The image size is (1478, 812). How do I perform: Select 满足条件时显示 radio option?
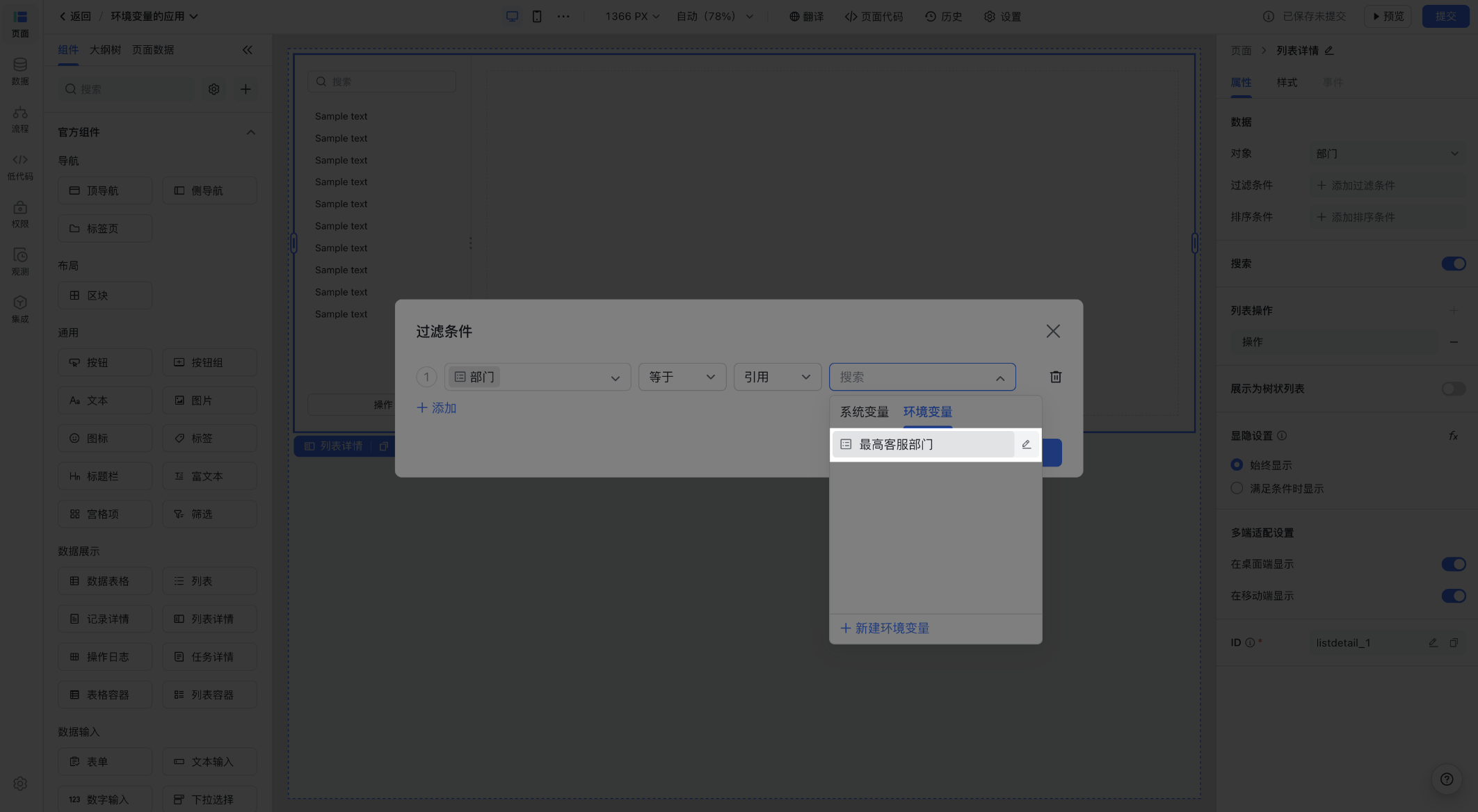(1237, 489)
